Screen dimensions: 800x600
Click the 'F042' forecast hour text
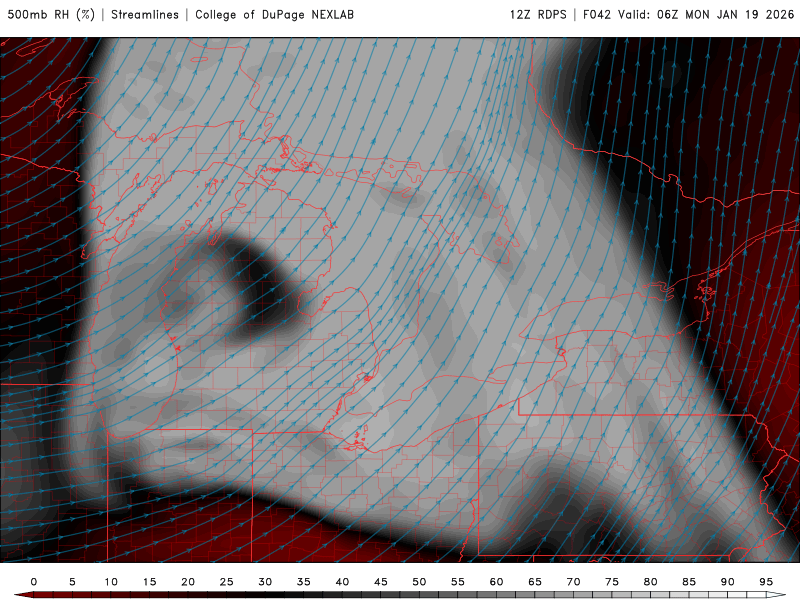[596, 14]
